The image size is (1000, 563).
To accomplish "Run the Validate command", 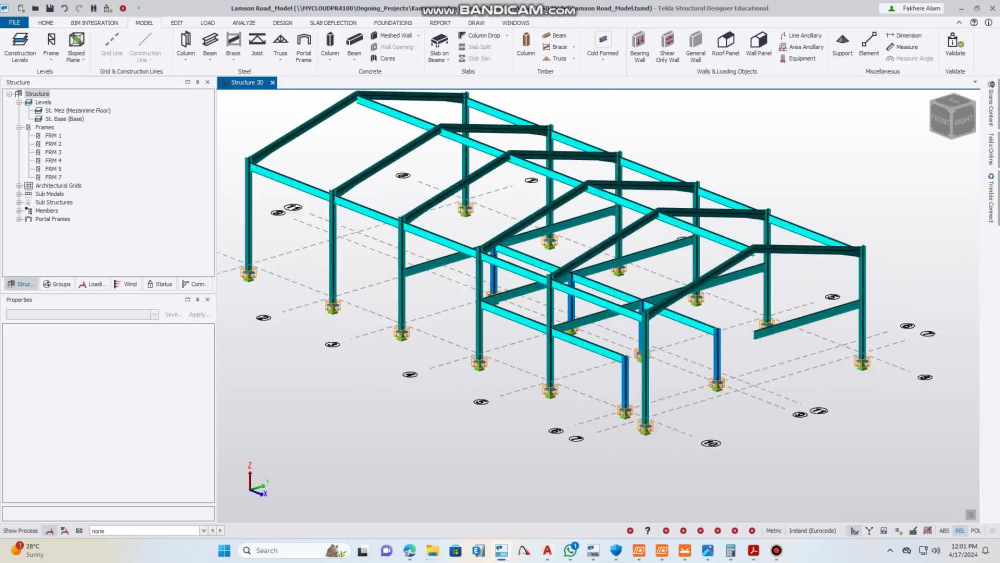I will pos(955,45).
